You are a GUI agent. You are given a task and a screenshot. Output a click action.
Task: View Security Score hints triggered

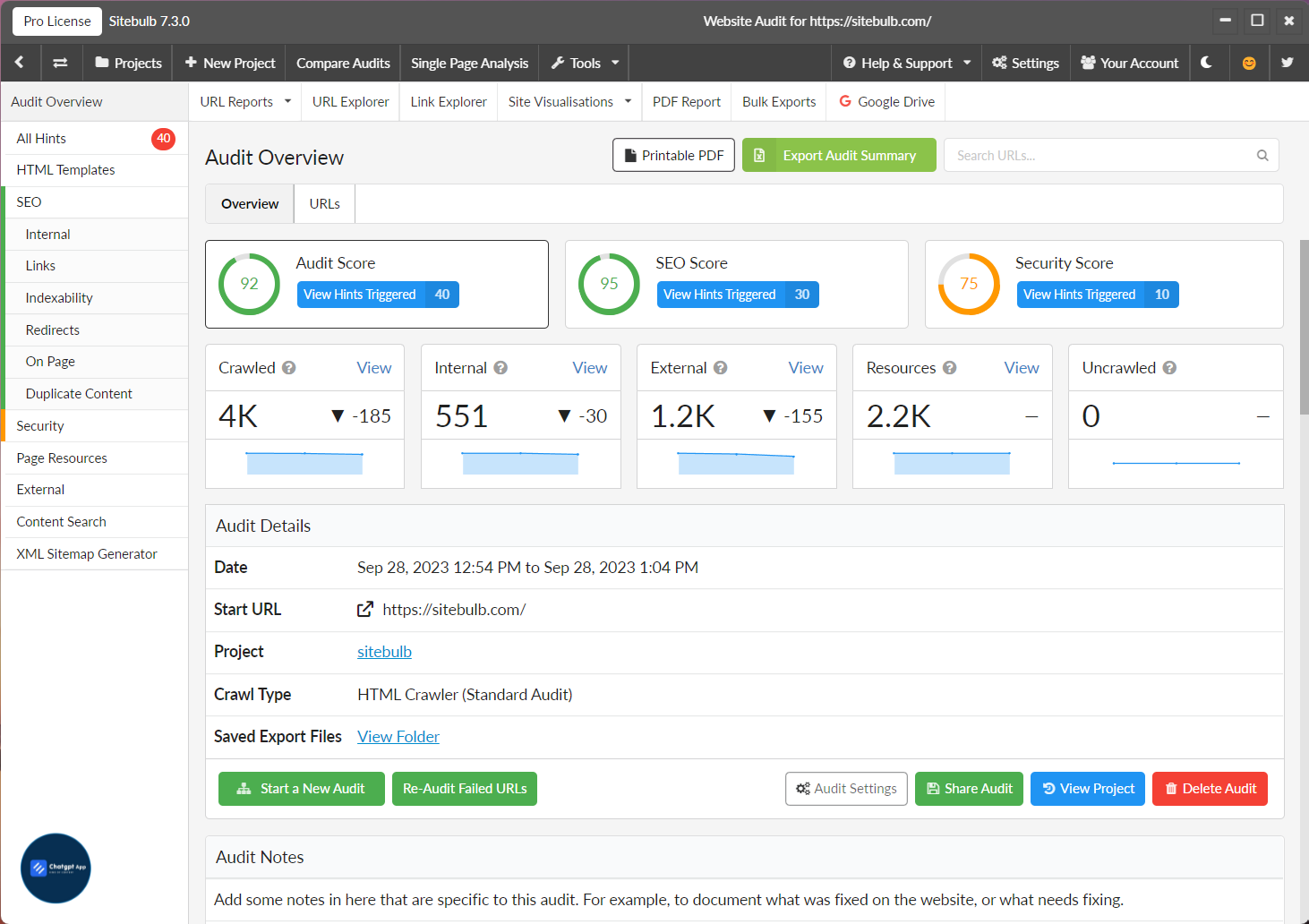[x=1098, y=294]
